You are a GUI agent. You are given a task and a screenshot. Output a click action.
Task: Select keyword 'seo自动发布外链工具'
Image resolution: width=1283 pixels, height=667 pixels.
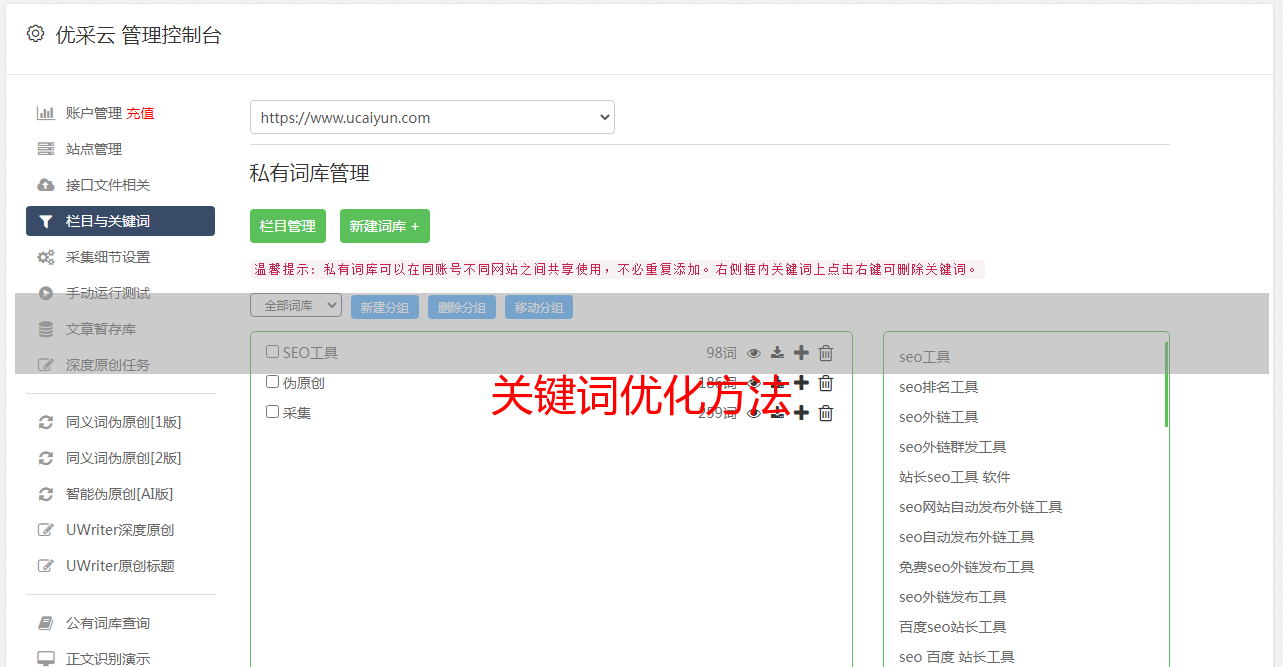(967, 537)
